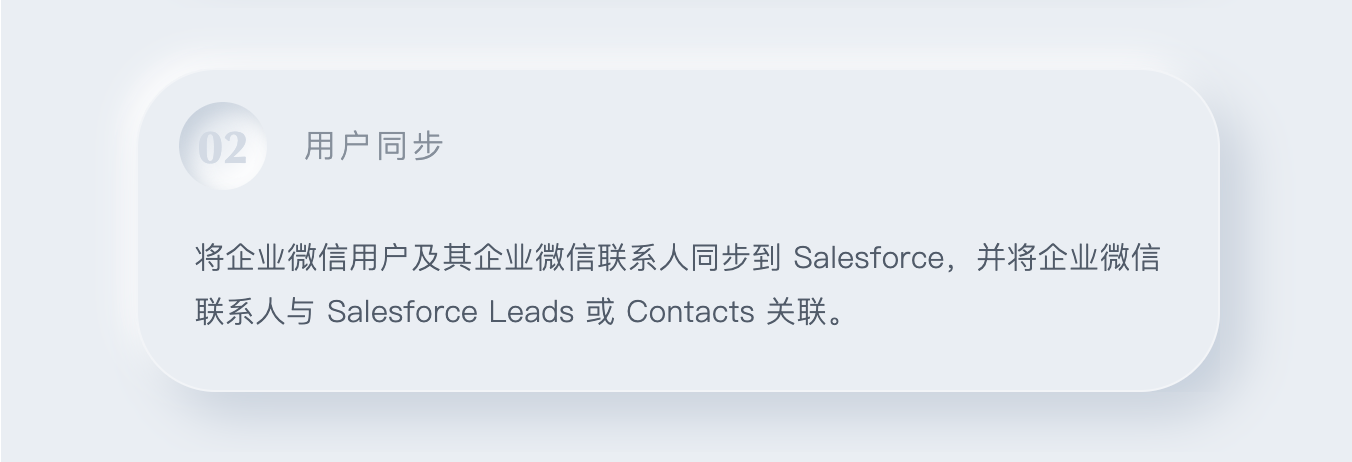Click the 步 character in the heading
The image size is (1352, 462).
428,147
